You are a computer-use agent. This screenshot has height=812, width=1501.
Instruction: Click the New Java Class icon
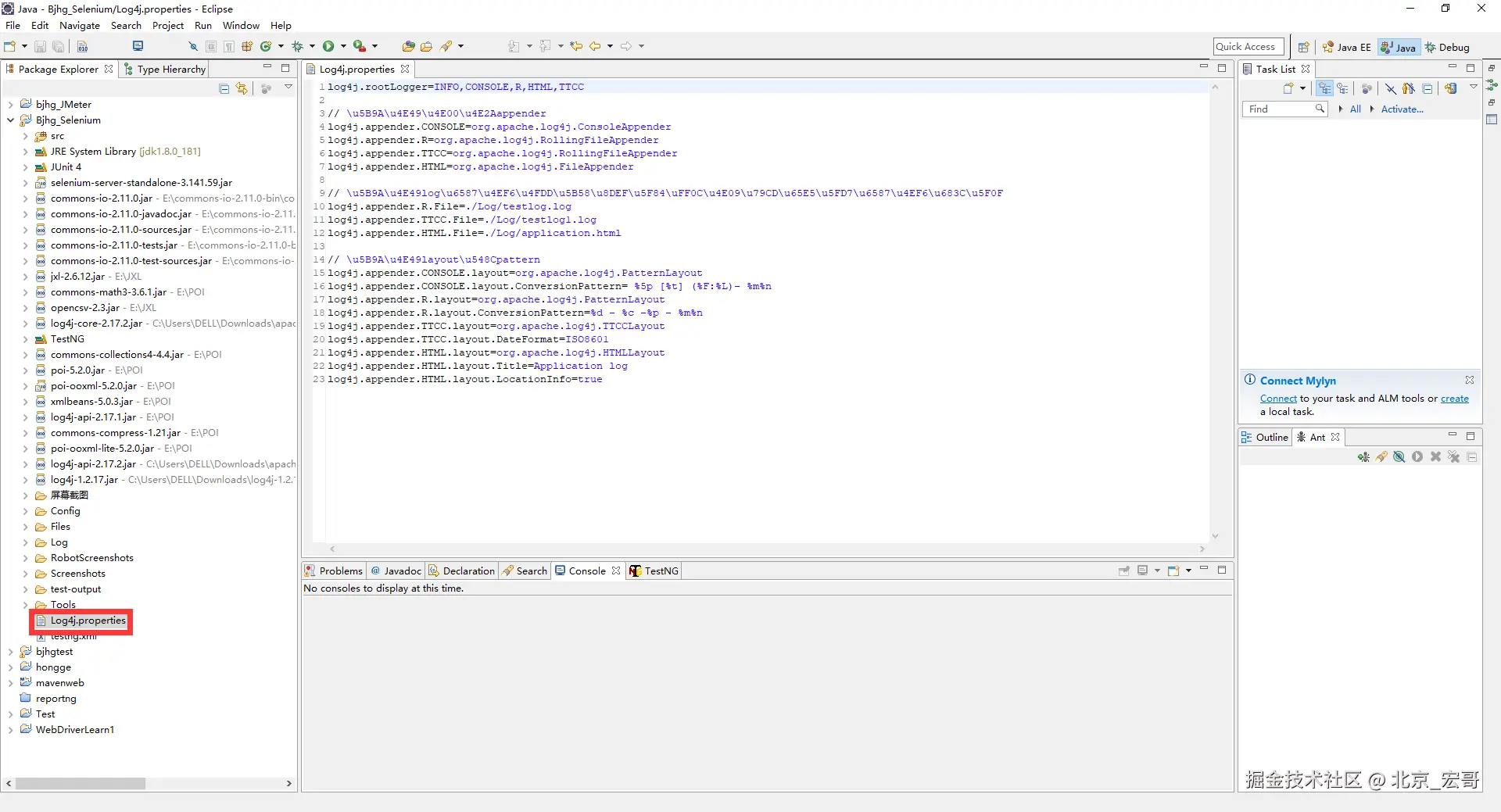point(266,46)
